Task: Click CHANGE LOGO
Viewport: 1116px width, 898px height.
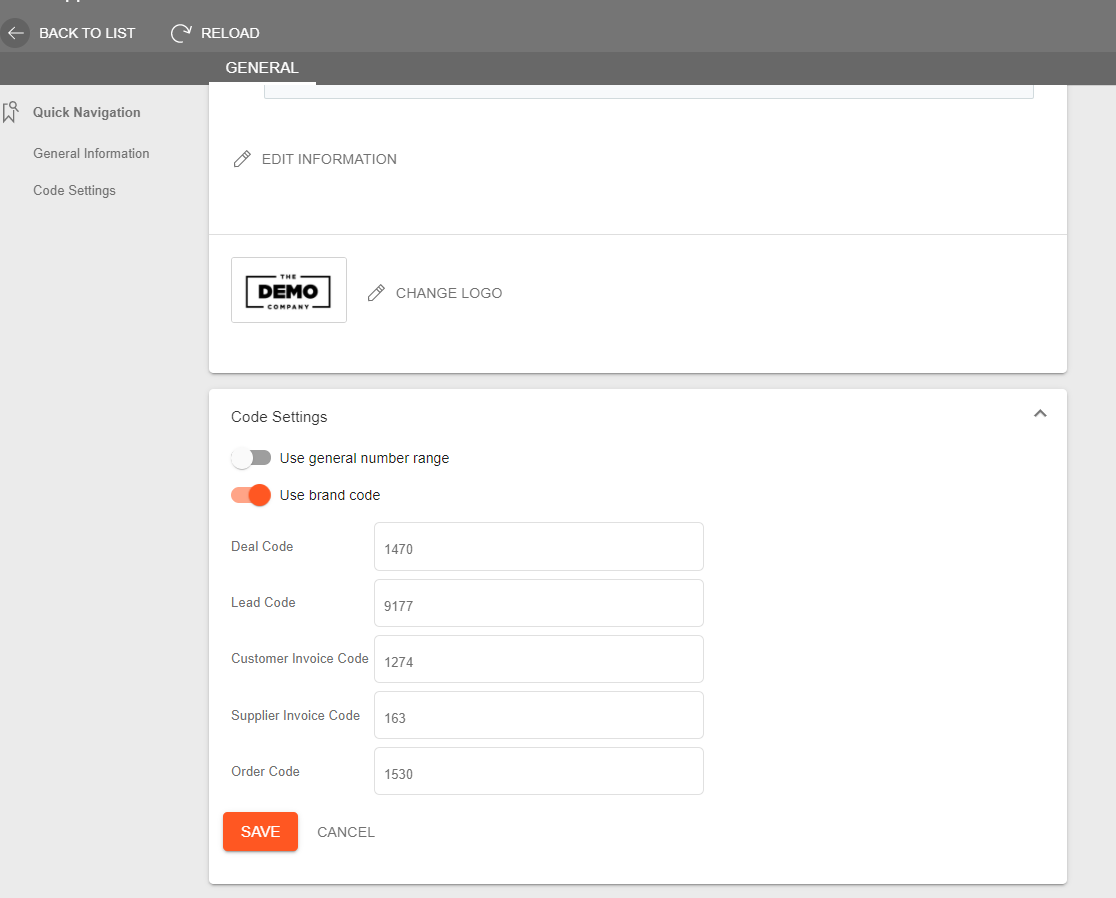Action: tap(449, 293)
